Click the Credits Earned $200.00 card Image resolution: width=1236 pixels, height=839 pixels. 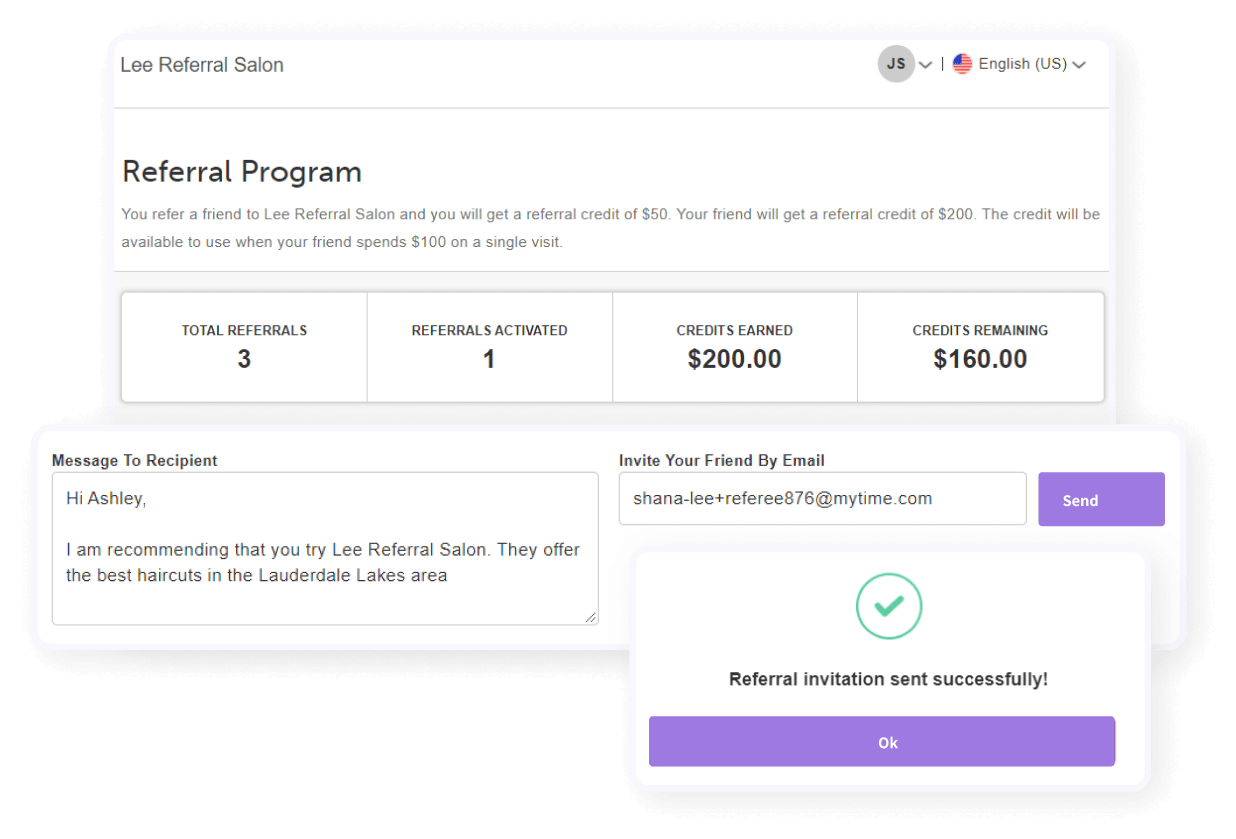pyautogui.click(x=735, y=347)
